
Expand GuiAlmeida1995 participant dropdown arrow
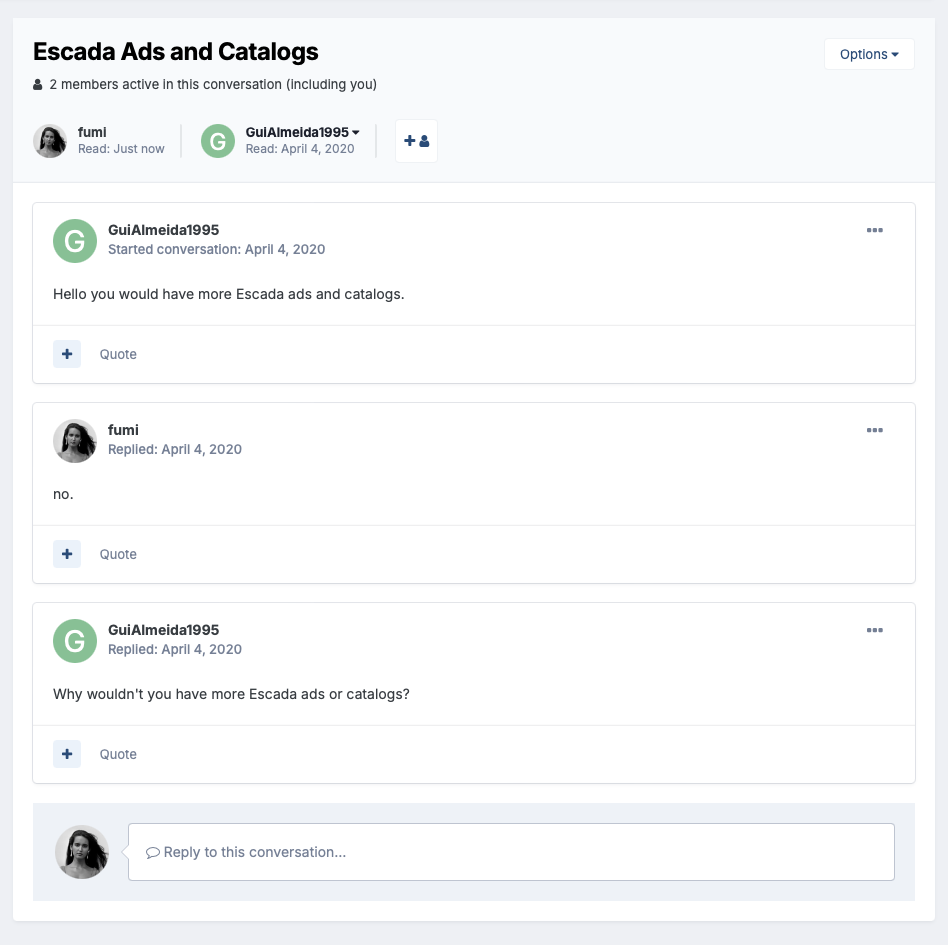(x=356, y=132)
